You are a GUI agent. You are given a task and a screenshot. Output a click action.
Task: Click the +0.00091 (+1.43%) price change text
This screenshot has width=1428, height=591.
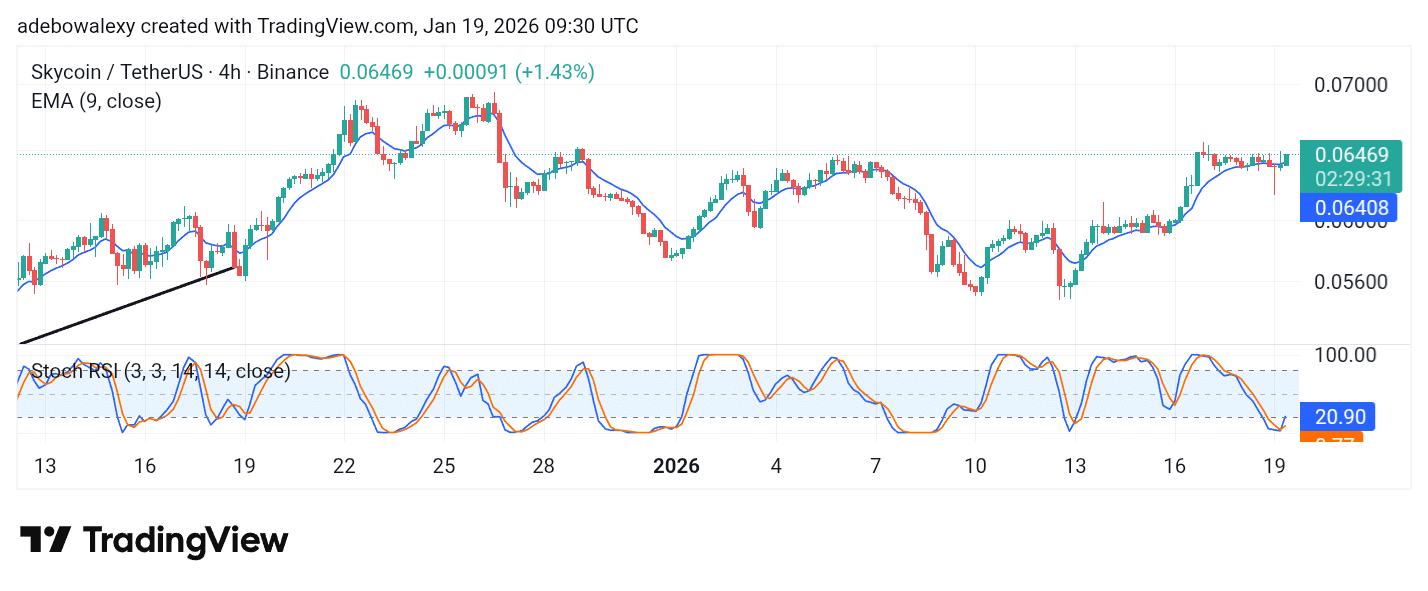point(509,72)
